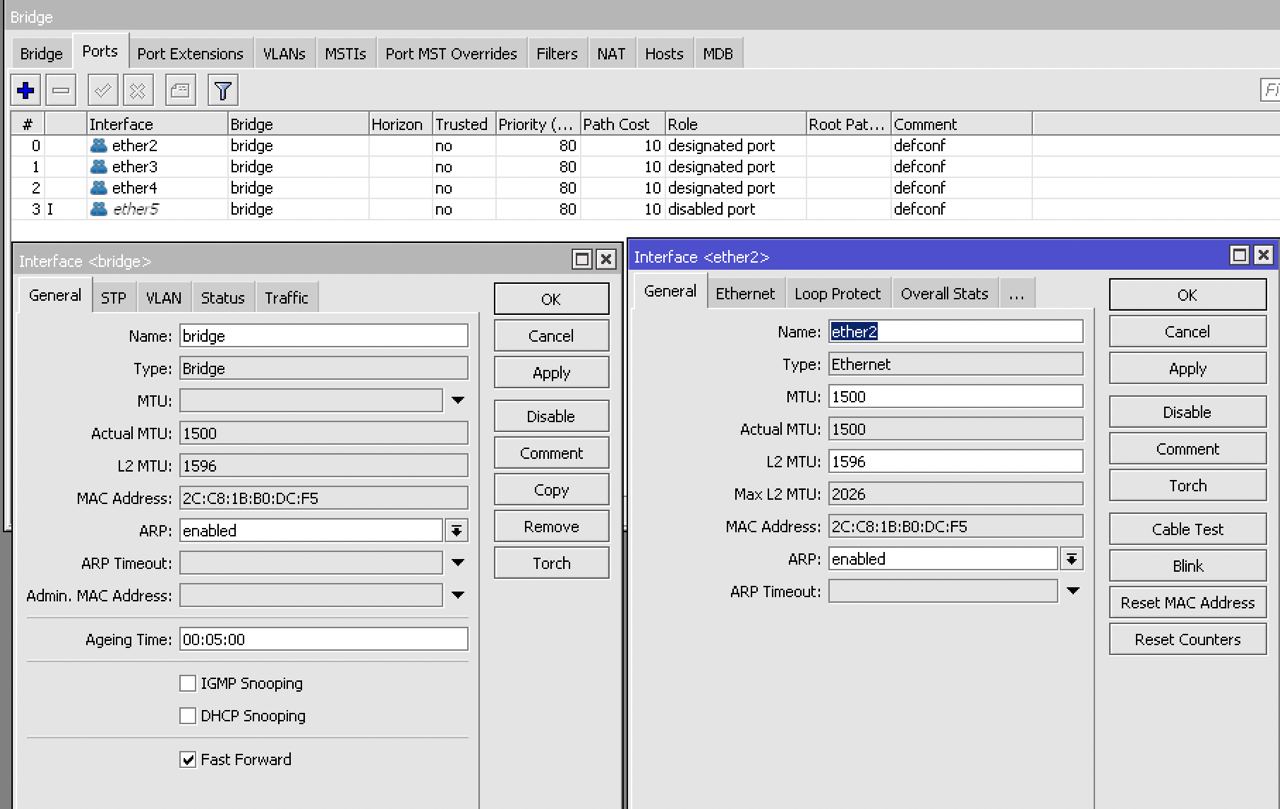Open the MDB tab
Image resolution: width=1280 pixels, height=809 pixels.
718,53
